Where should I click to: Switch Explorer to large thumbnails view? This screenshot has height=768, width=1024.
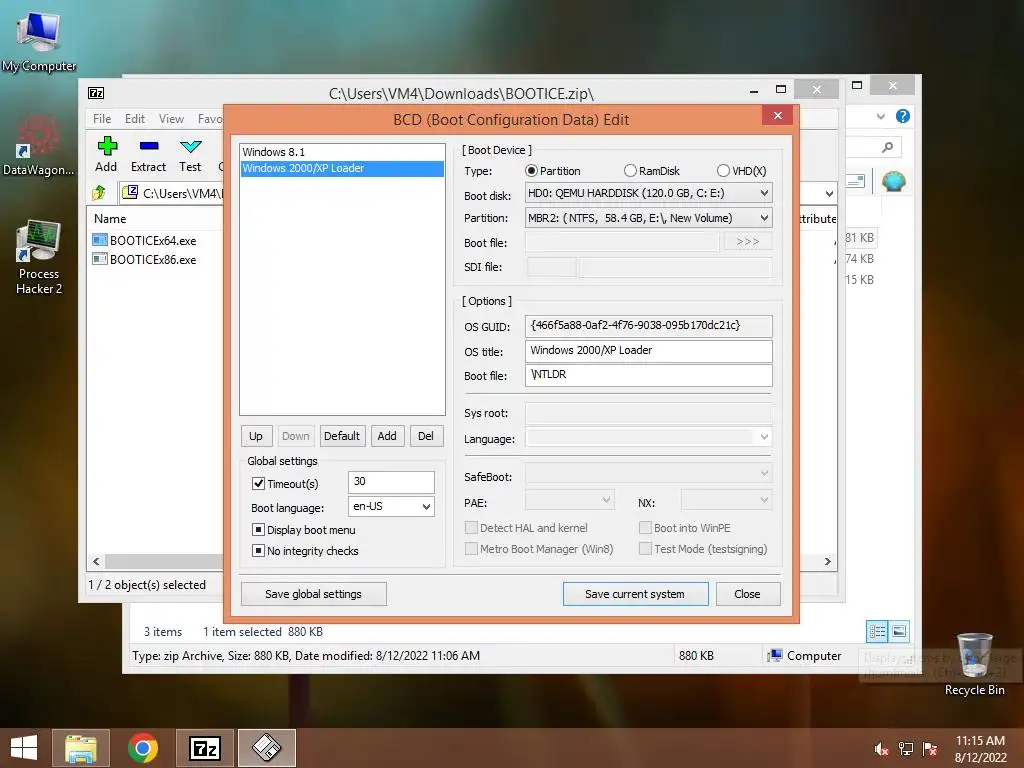(x=899, y=631)
